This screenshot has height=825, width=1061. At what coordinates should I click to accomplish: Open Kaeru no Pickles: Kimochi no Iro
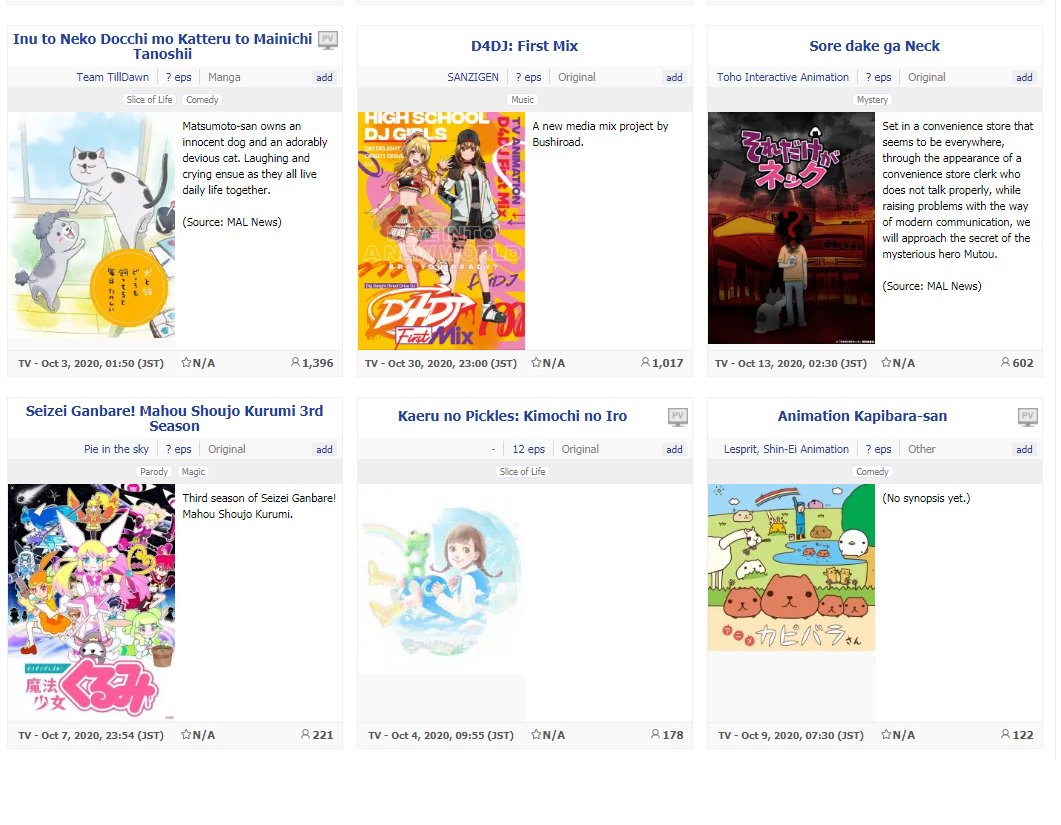[512, 416]
